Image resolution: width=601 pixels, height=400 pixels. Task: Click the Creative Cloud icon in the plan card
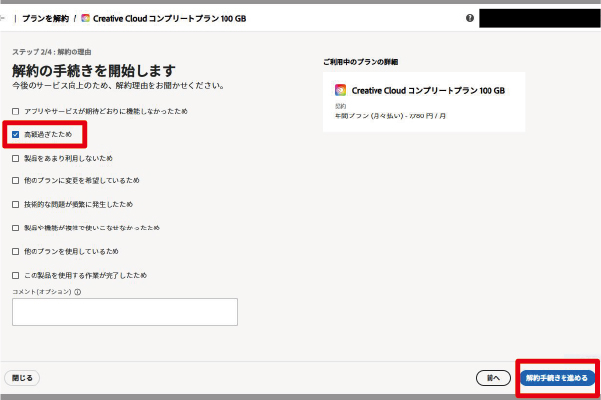pos(340,90)
